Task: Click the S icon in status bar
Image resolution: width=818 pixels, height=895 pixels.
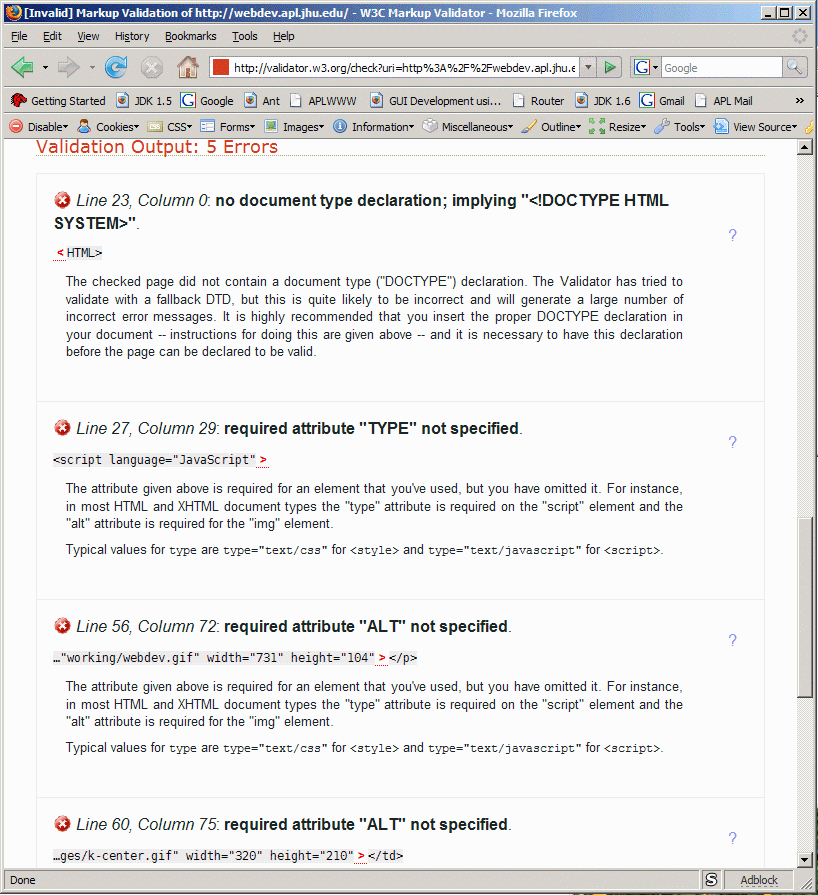Action: pyautogui.click(x=711, y=880)
